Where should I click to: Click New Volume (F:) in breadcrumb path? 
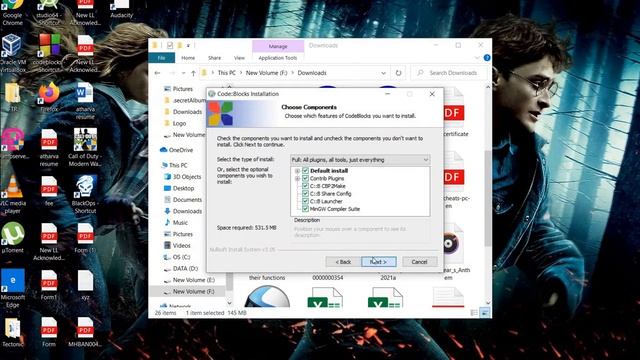point(267,73)
